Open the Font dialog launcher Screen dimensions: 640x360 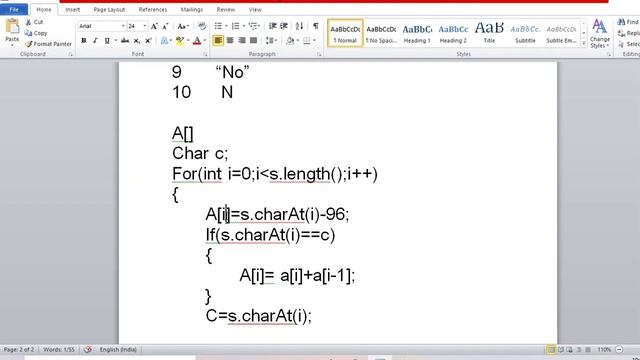click(x=205, y=54)
